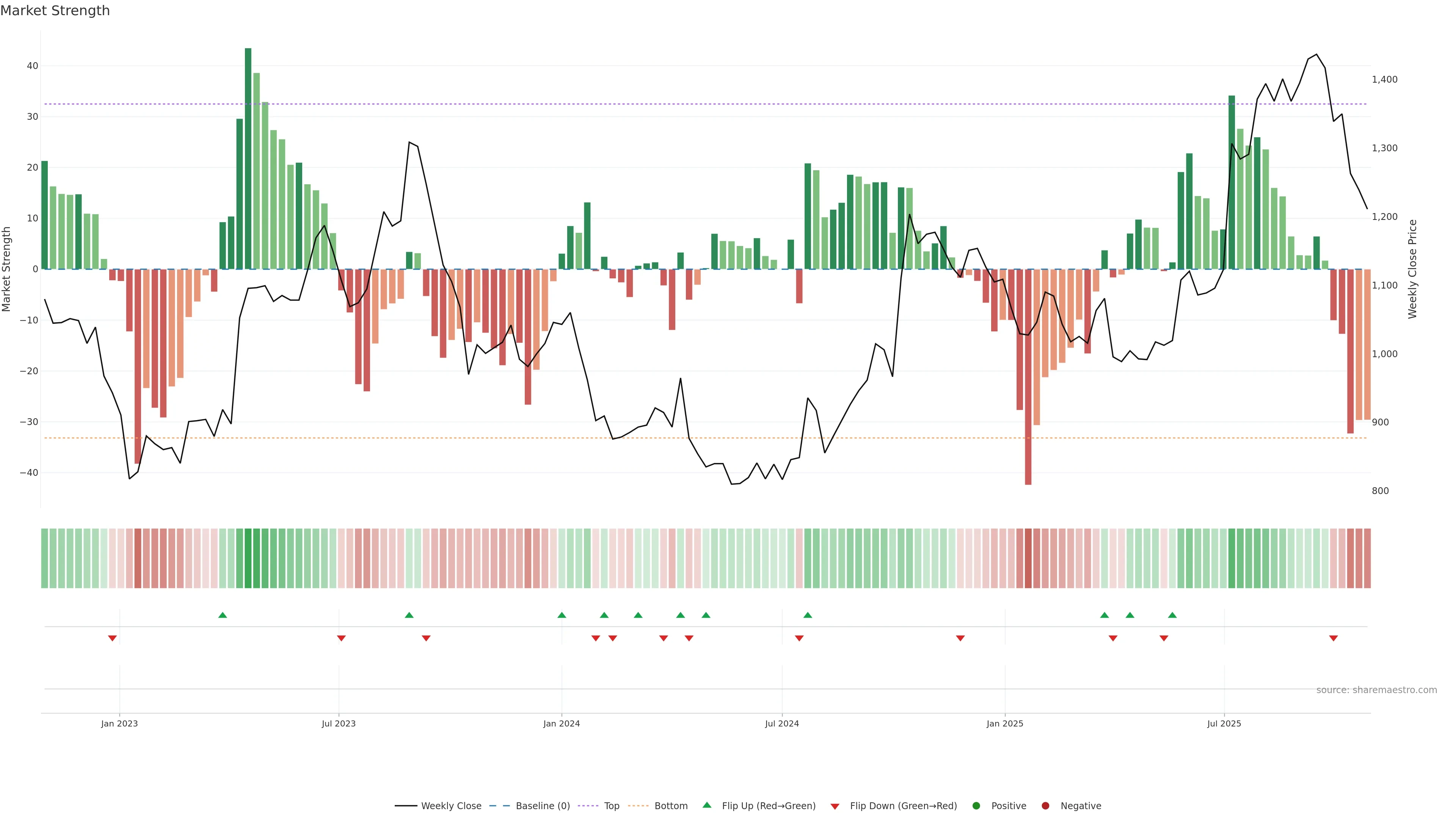Viewport: 1456px width, 819px height.
Task: Click first green flip-up triangle after Jan 2023
Action: [223, 615]
